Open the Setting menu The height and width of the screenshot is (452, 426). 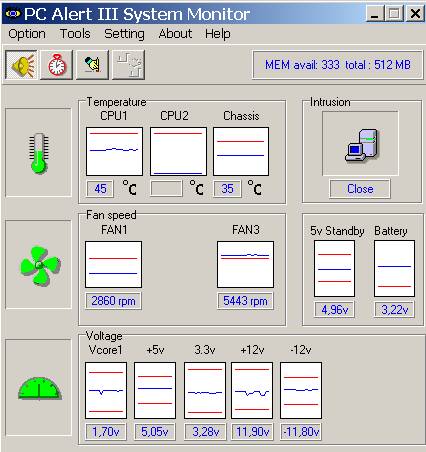[124, 34]
